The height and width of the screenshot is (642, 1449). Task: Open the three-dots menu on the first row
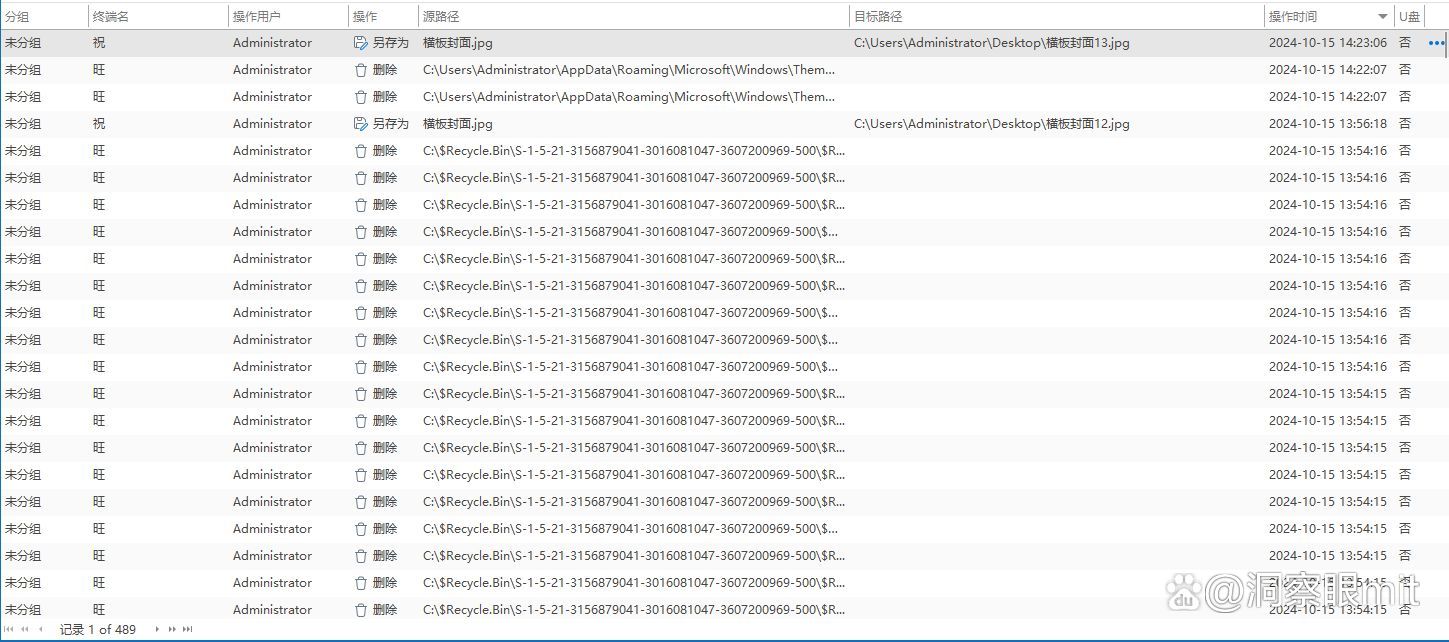click(x=1437, y=43)
